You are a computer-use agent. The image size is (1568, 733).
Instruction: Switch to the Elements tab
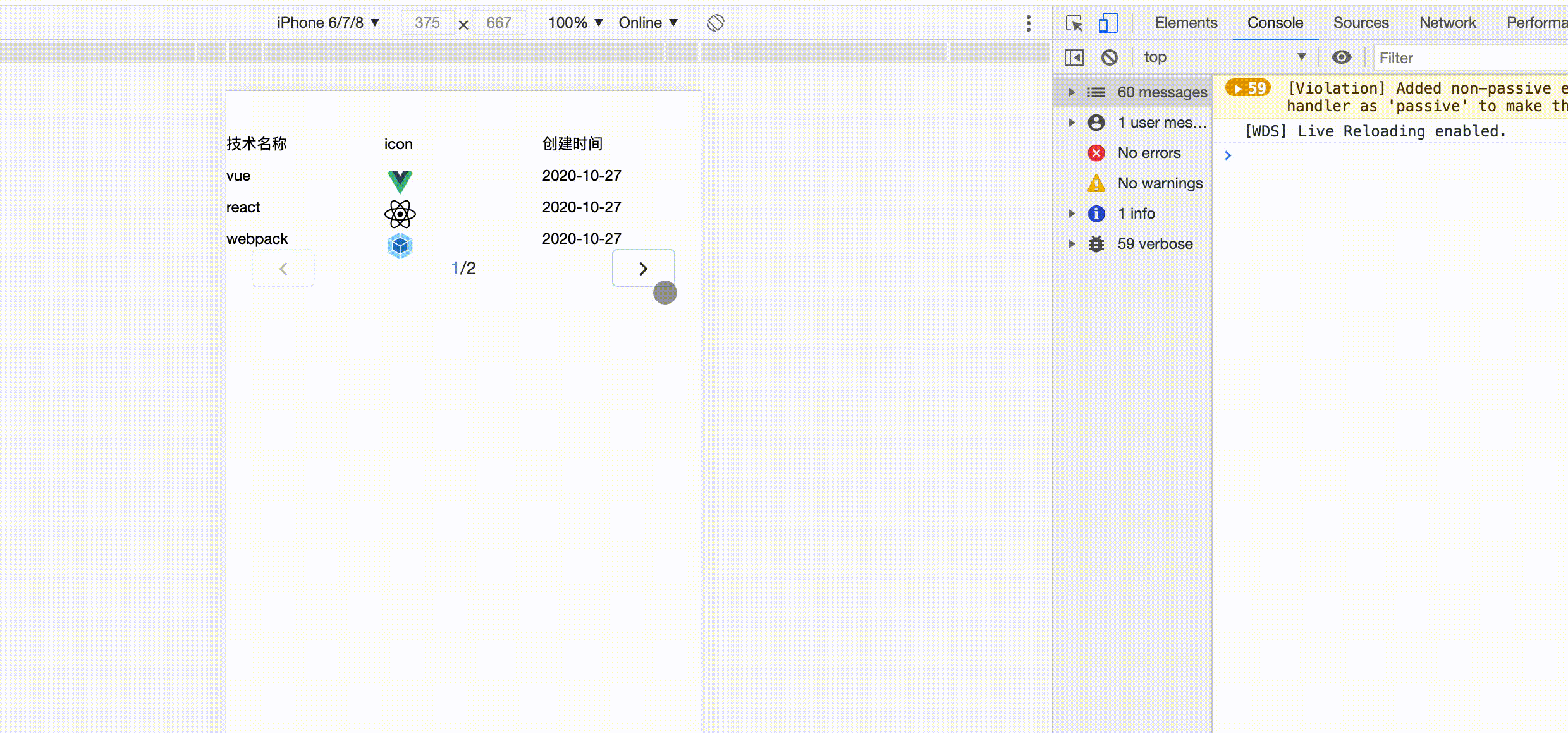pyautogui.click(x=1186, y=23)
